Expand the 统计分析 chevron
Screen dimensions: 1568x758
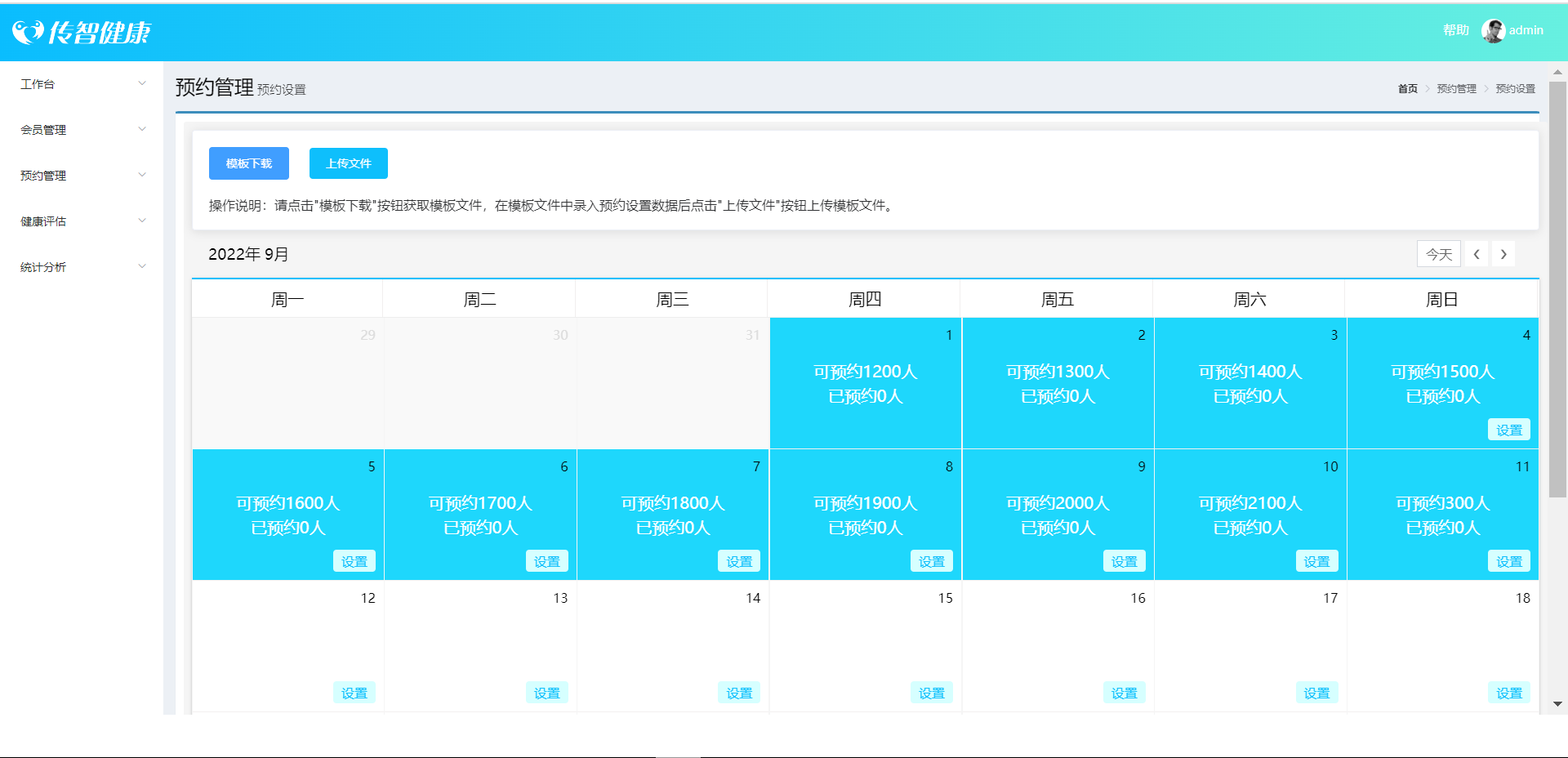coord(142,266)
